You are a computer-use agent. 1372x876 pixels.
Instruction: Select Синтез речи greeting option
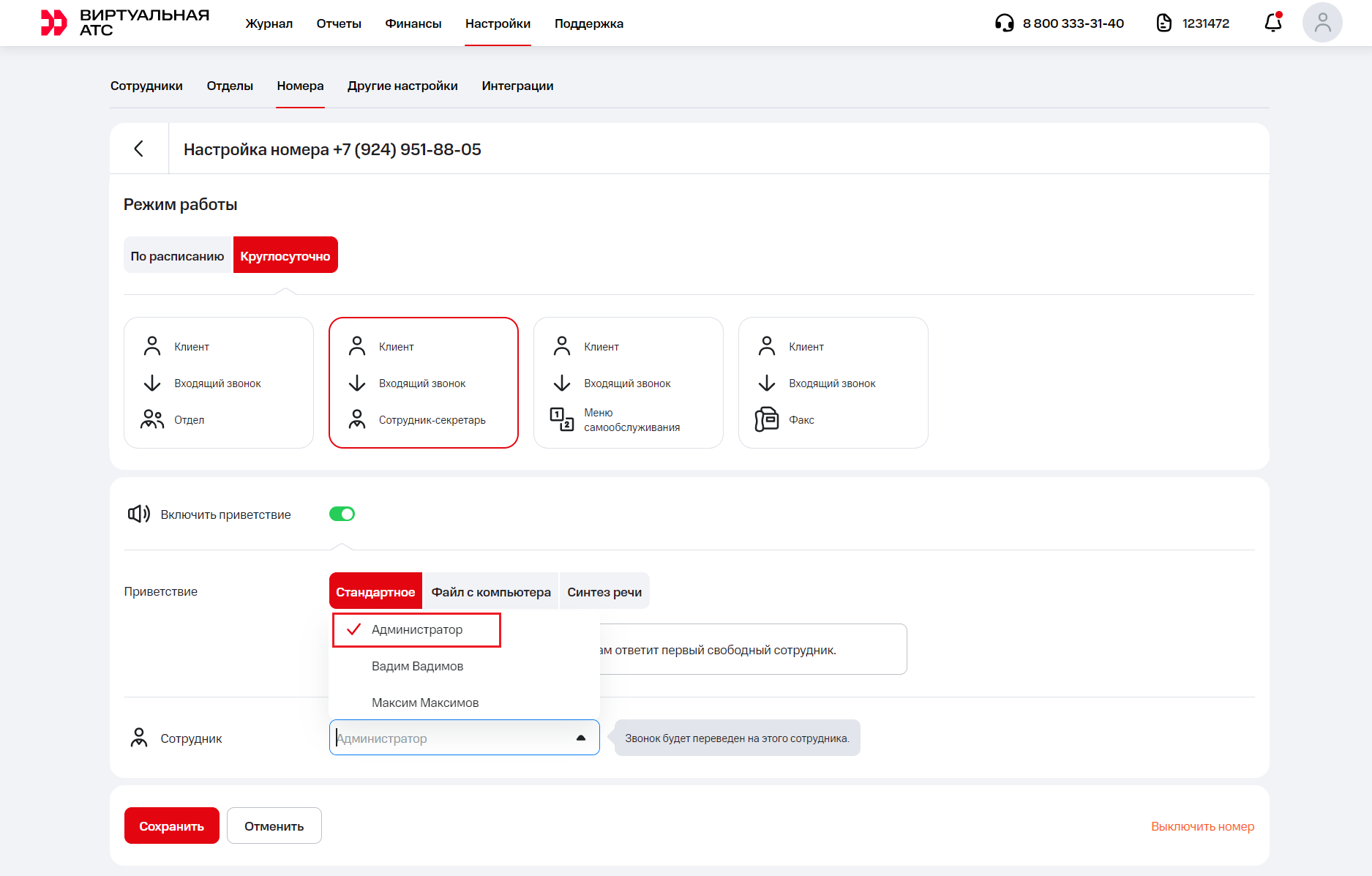pos(604,591)
